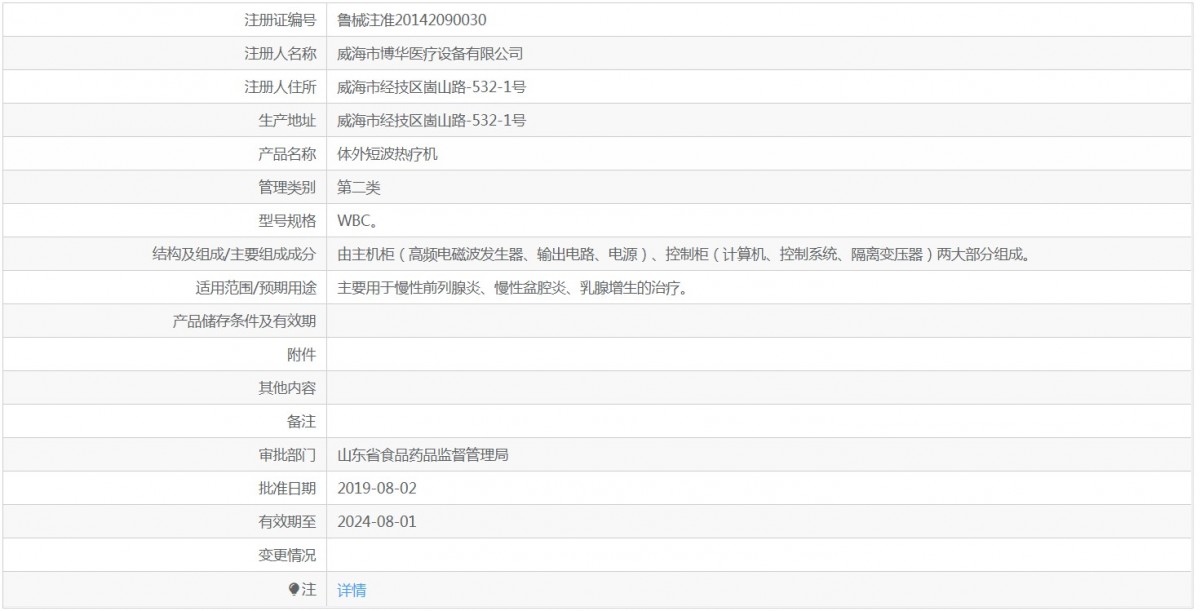Click model specification value WBC。

tap(357, 221)
